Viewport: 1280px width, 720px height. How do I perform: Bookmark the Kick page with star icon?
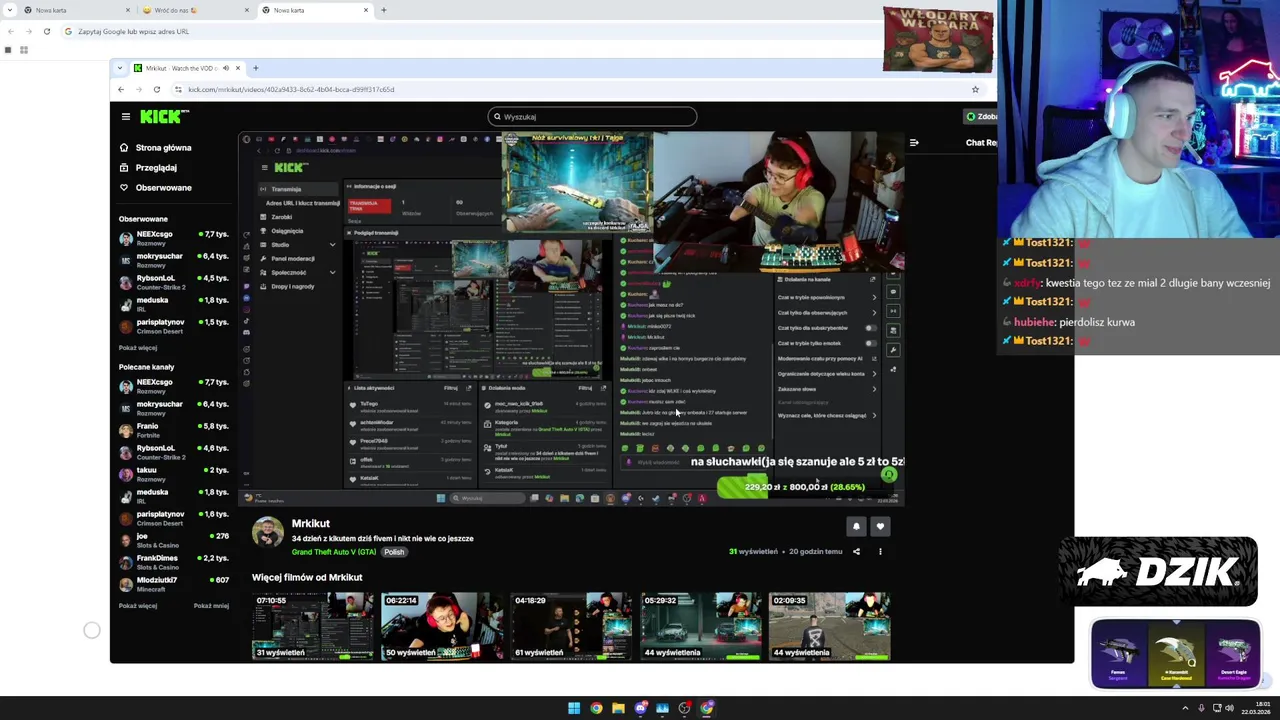click(x=975, y=89)
